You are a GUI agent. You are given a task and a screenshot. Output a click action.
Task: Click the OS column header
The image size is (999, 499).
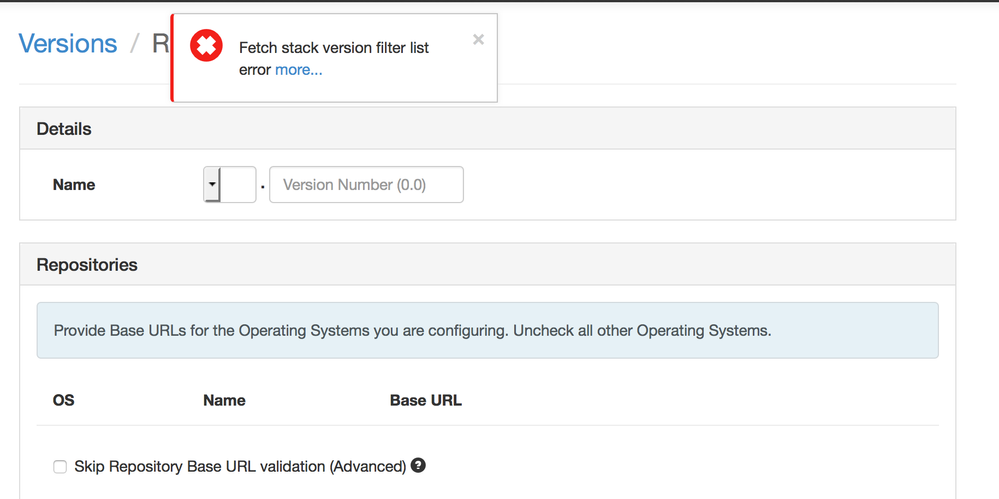(64, 400)
